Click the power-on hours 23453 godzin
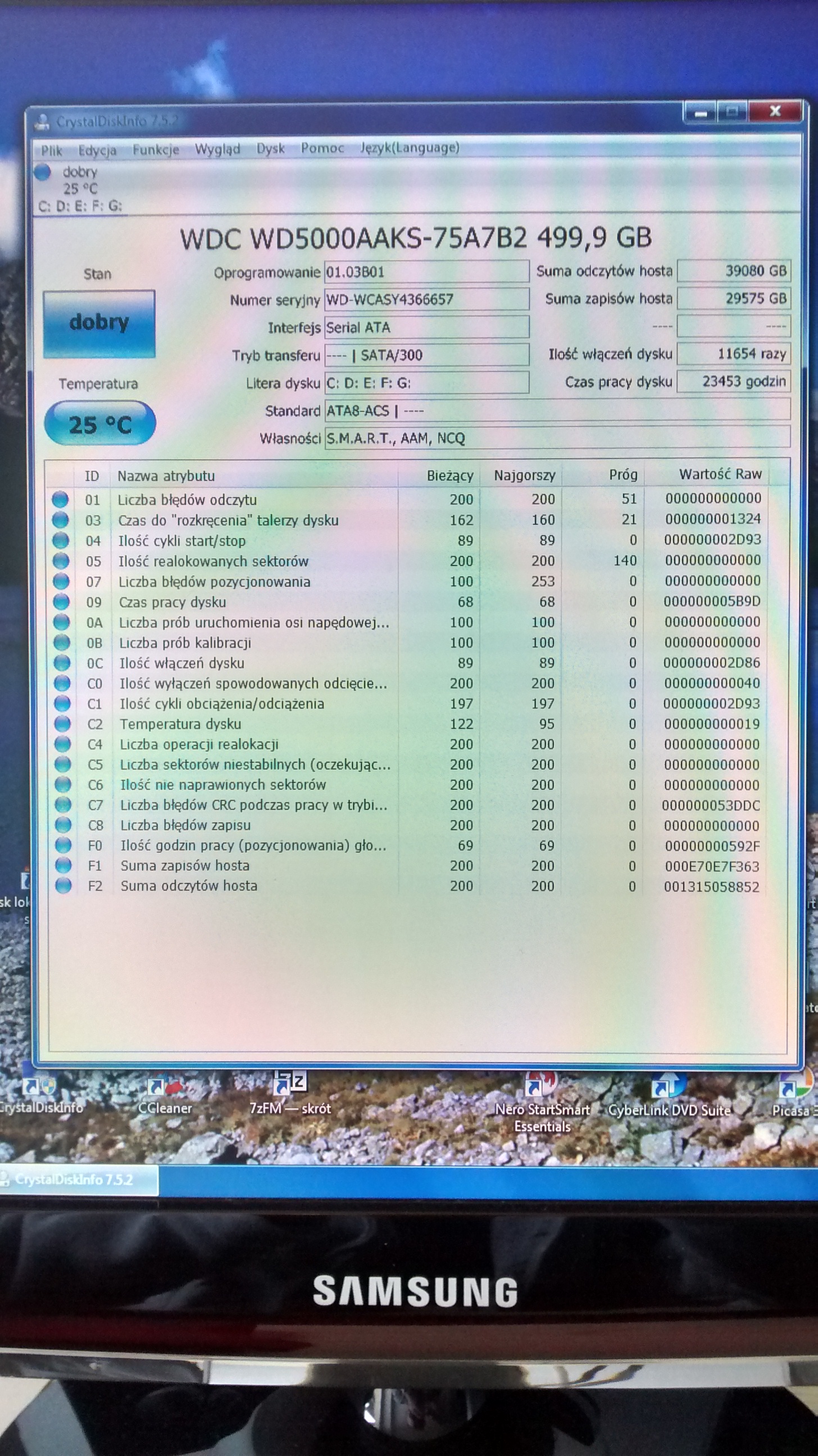 click(734, 381)
